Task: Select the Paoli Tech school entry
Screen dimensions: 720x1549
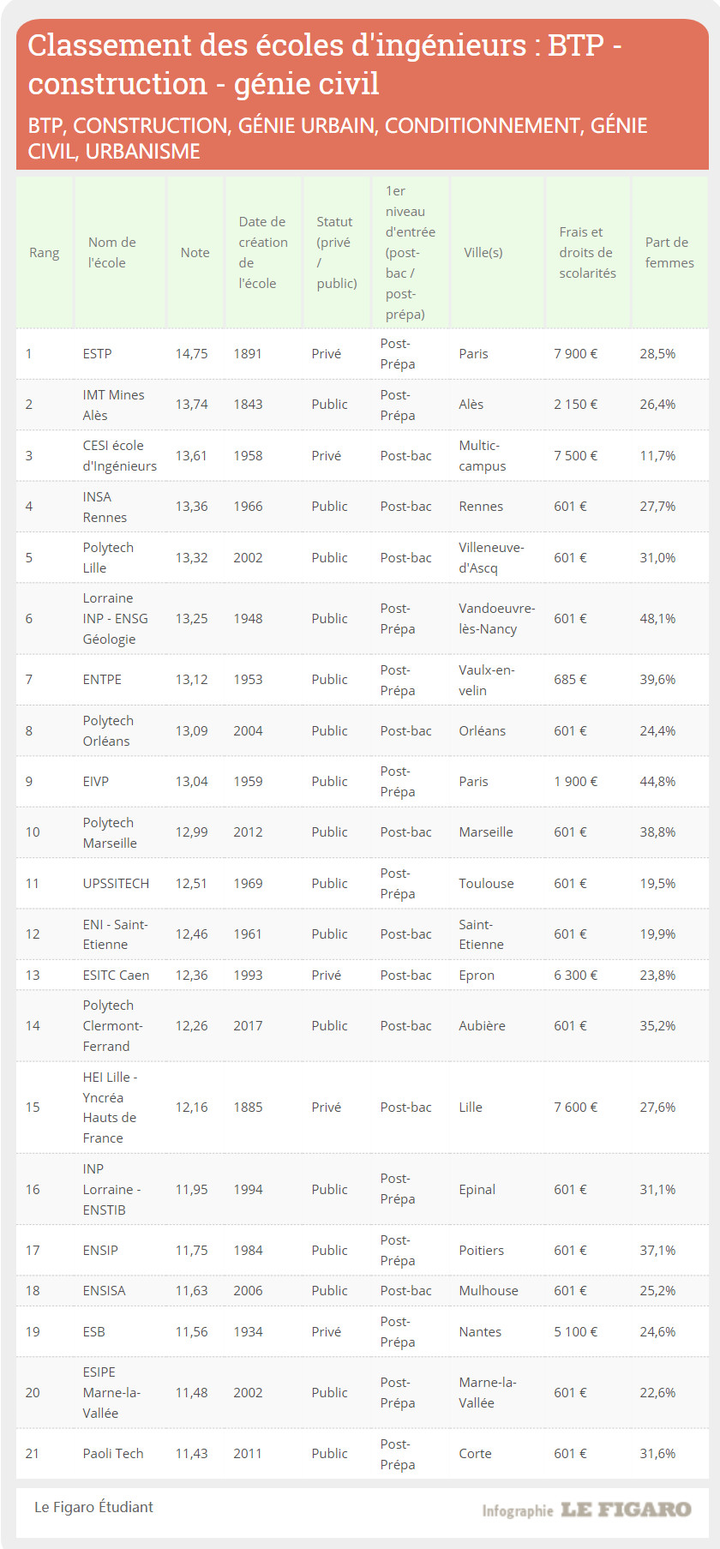Action: tap(113, 1454)
